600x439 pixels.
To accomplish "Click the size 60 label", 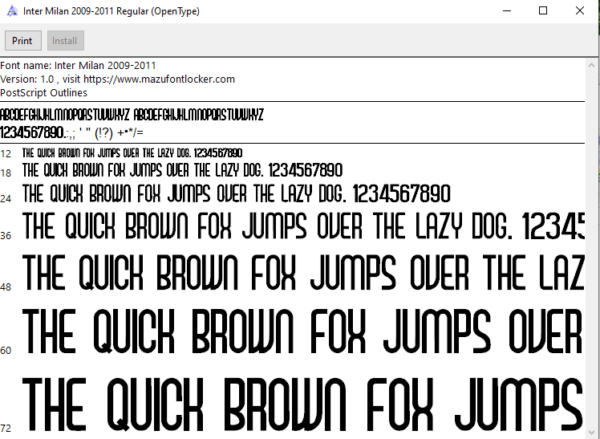I will 6,351.
